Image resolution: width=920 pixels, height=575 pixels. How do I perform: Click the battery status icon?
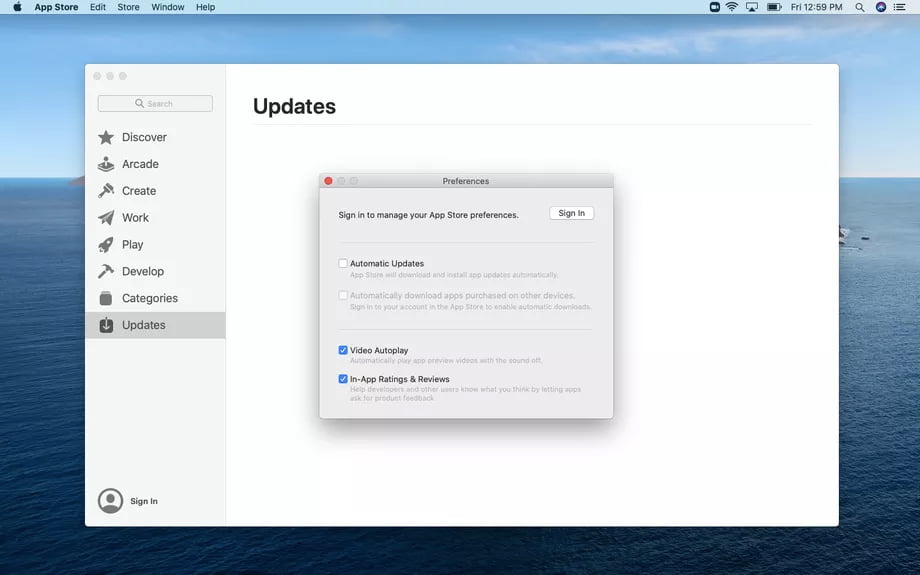774,7
